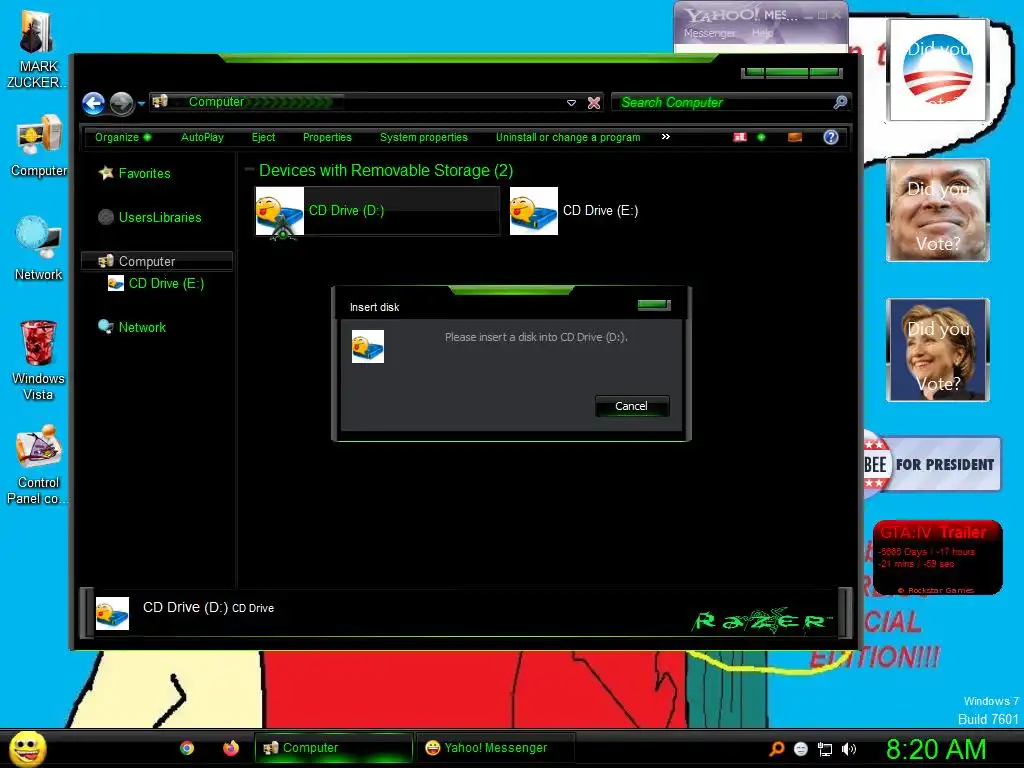Open the Network desktop icon
This screenshot has height=768, width=1024.
39,249
